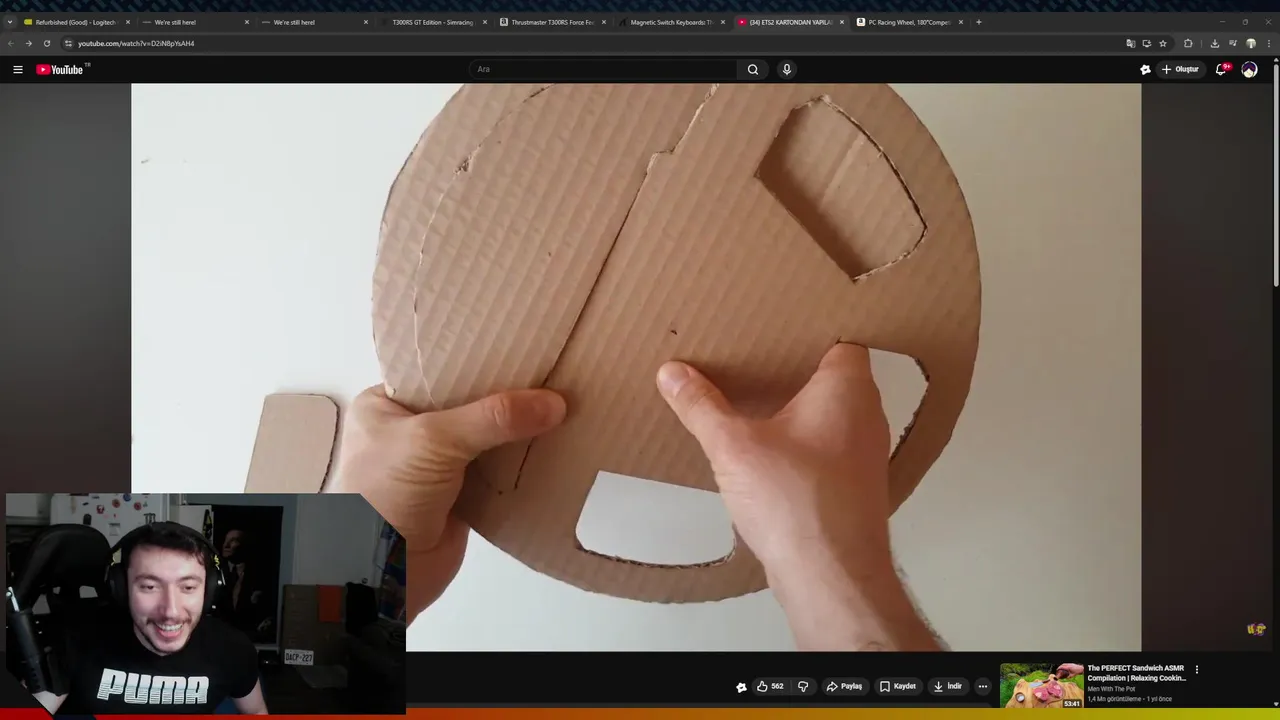The height and width of the screenshot is (720, 1280).
Task: Open YouTube notifications bell
Action: 1222,69
